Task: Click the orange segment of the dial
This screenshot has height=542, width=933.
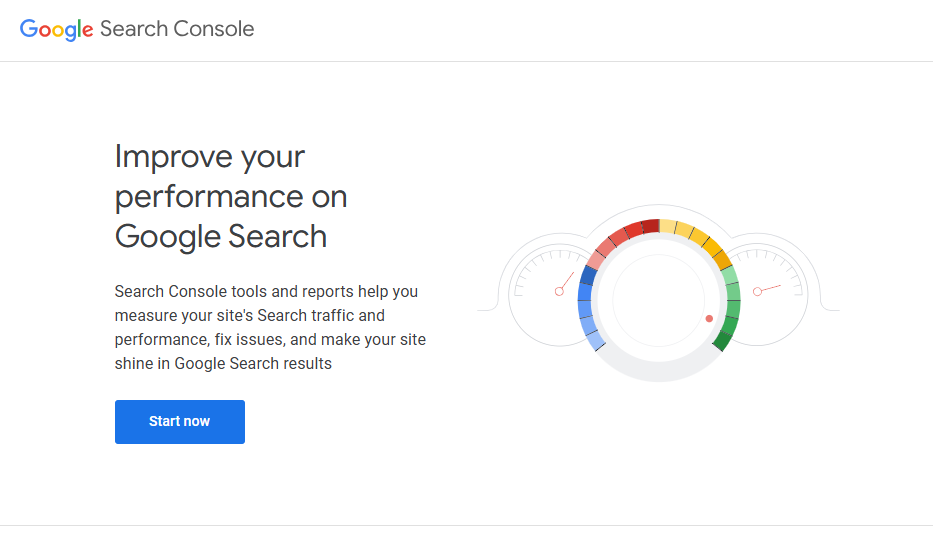Action: point(721,258)
